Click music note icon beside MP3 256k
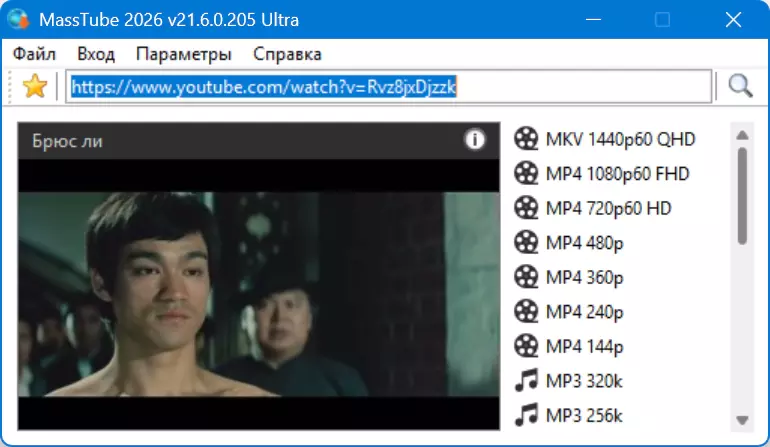Image resolution: width=770 pixels, height=447 pixels. (x=526, y=416)
